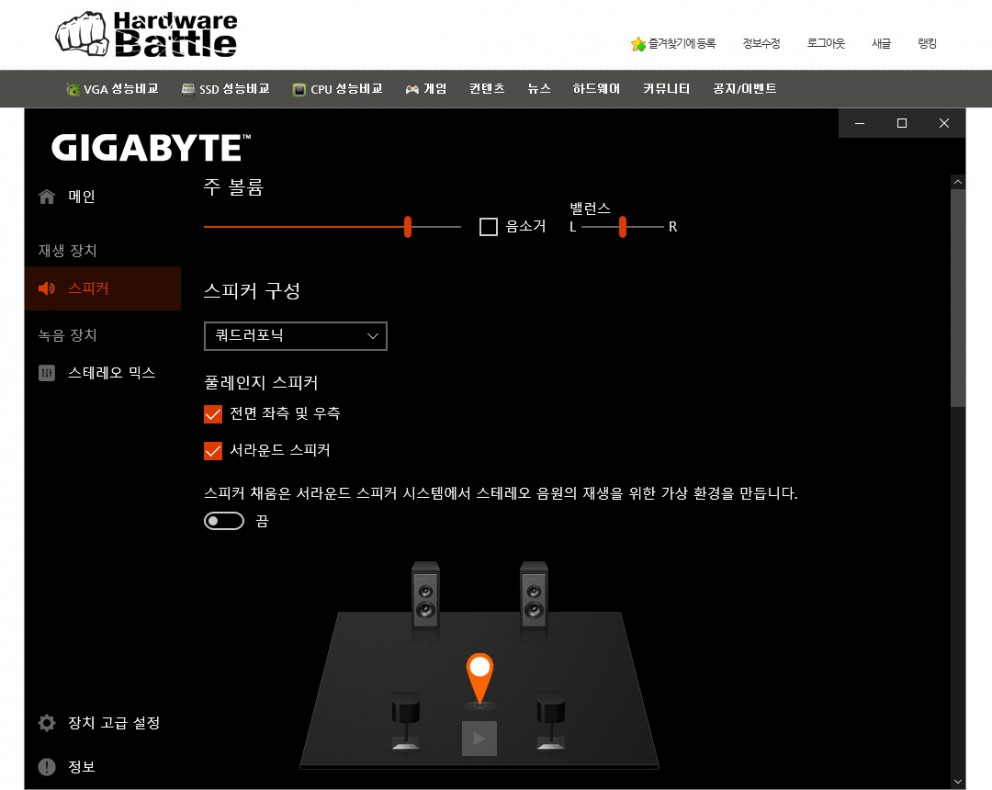Uncheck 전면 좌측 및 우측 full-range option
992x790 pixels.
pos(213,414)
